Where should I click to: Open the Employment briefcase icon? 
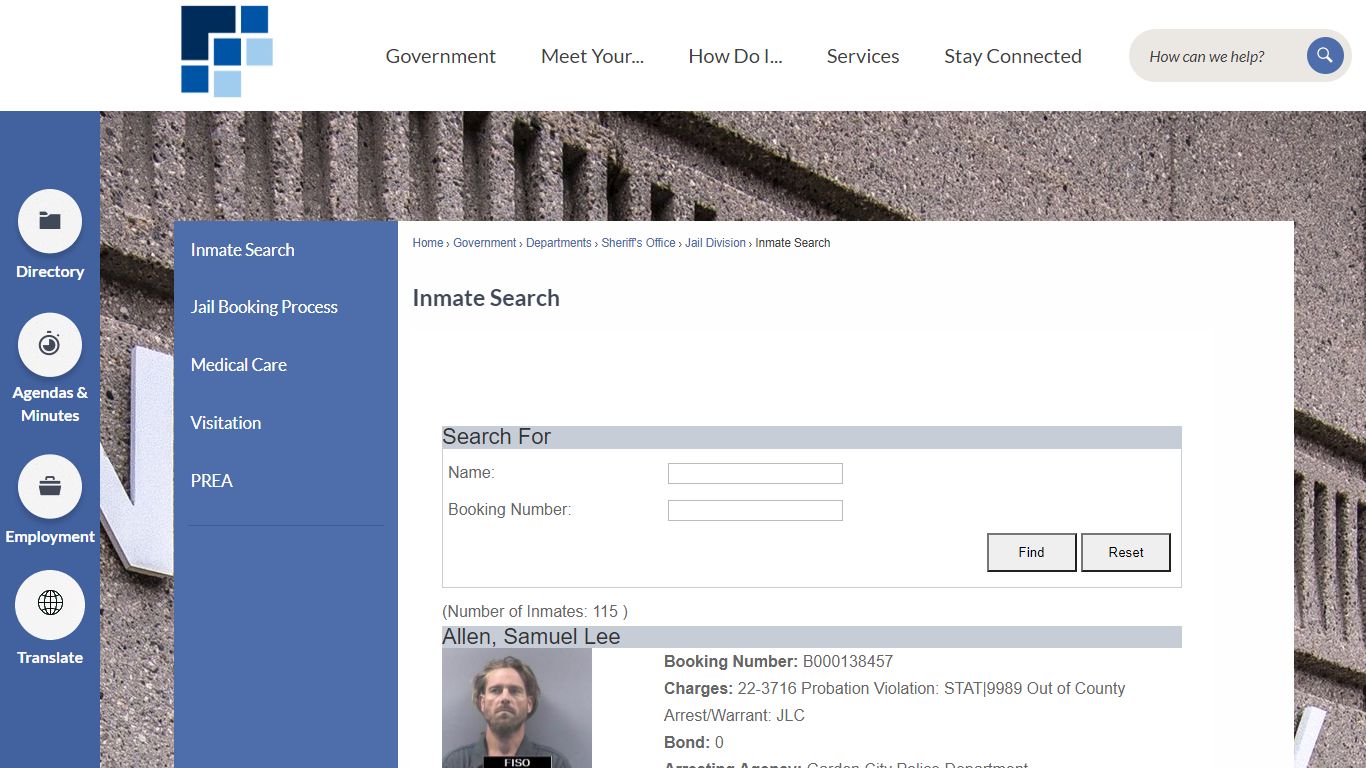(x=50, y=487)
